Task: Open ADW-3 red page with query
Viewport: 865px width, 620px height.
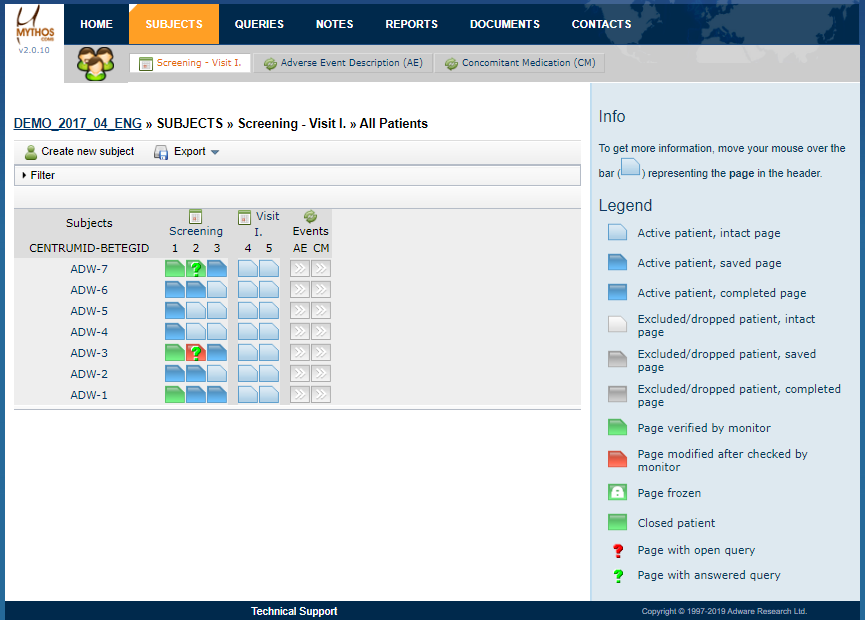Action: click(x=196, y=352)
